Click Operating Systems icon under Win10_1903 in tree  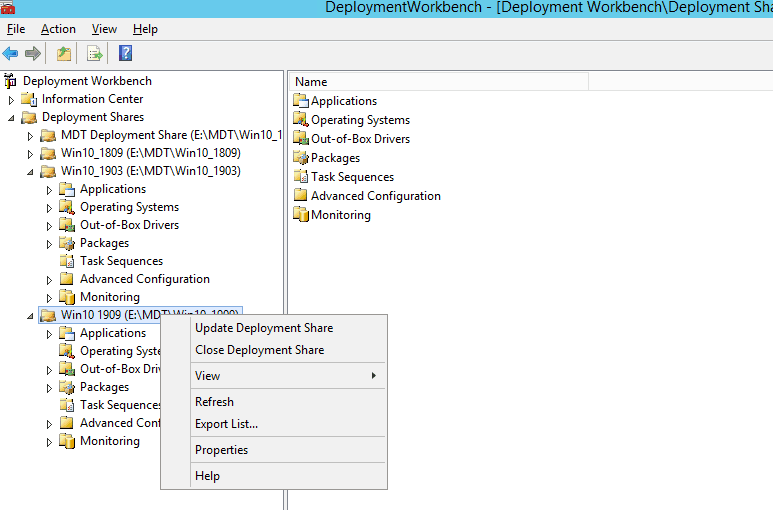click(x=67, y=207)
